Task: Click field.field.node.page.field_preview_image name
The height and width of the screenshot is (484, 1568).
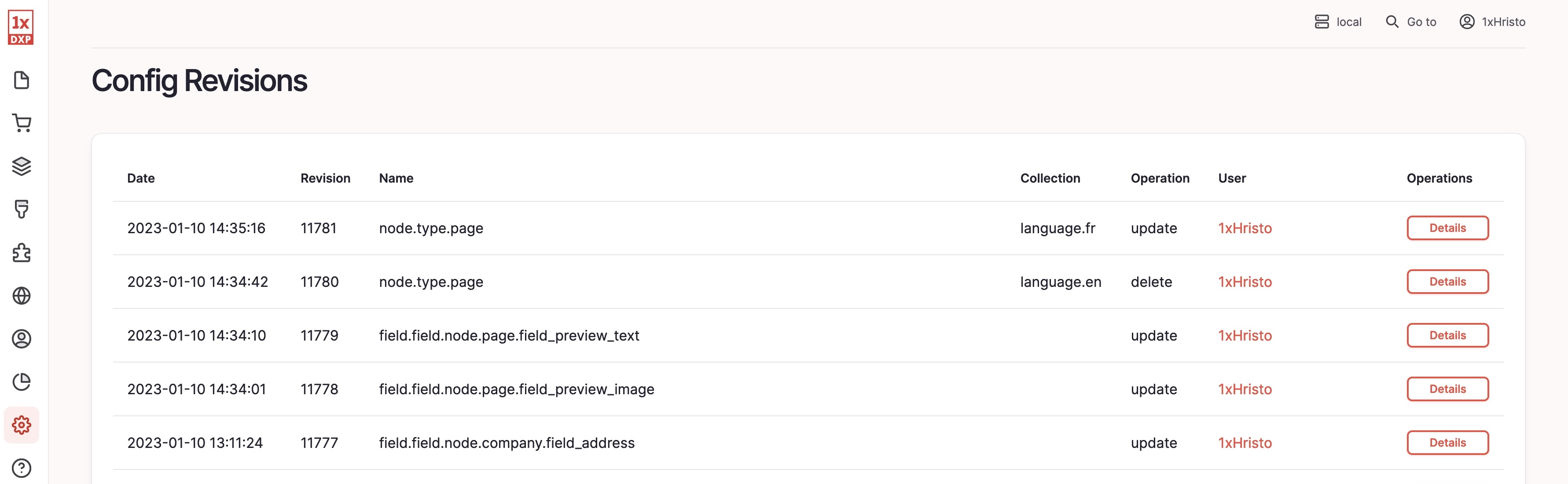Action: tap(517, 389)
